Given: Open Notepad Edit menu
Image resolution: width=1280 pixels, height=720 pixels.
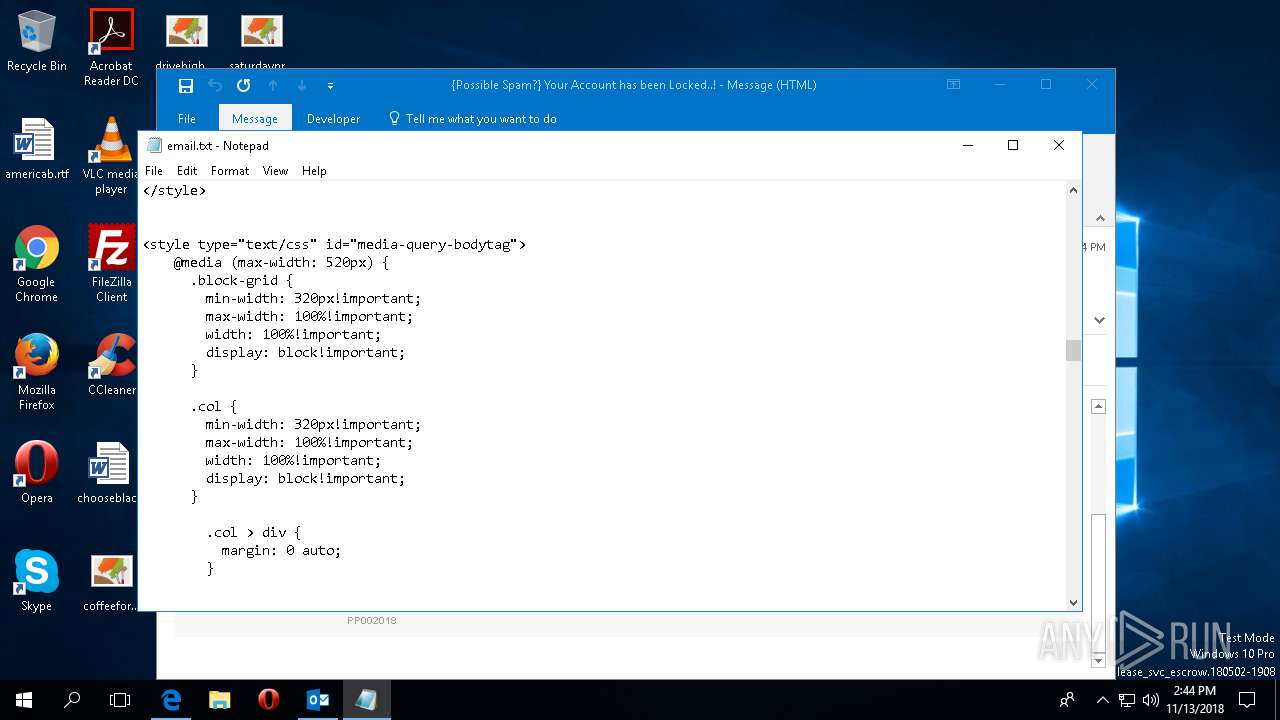Looking at the screenshot, I should pos(187,171).
